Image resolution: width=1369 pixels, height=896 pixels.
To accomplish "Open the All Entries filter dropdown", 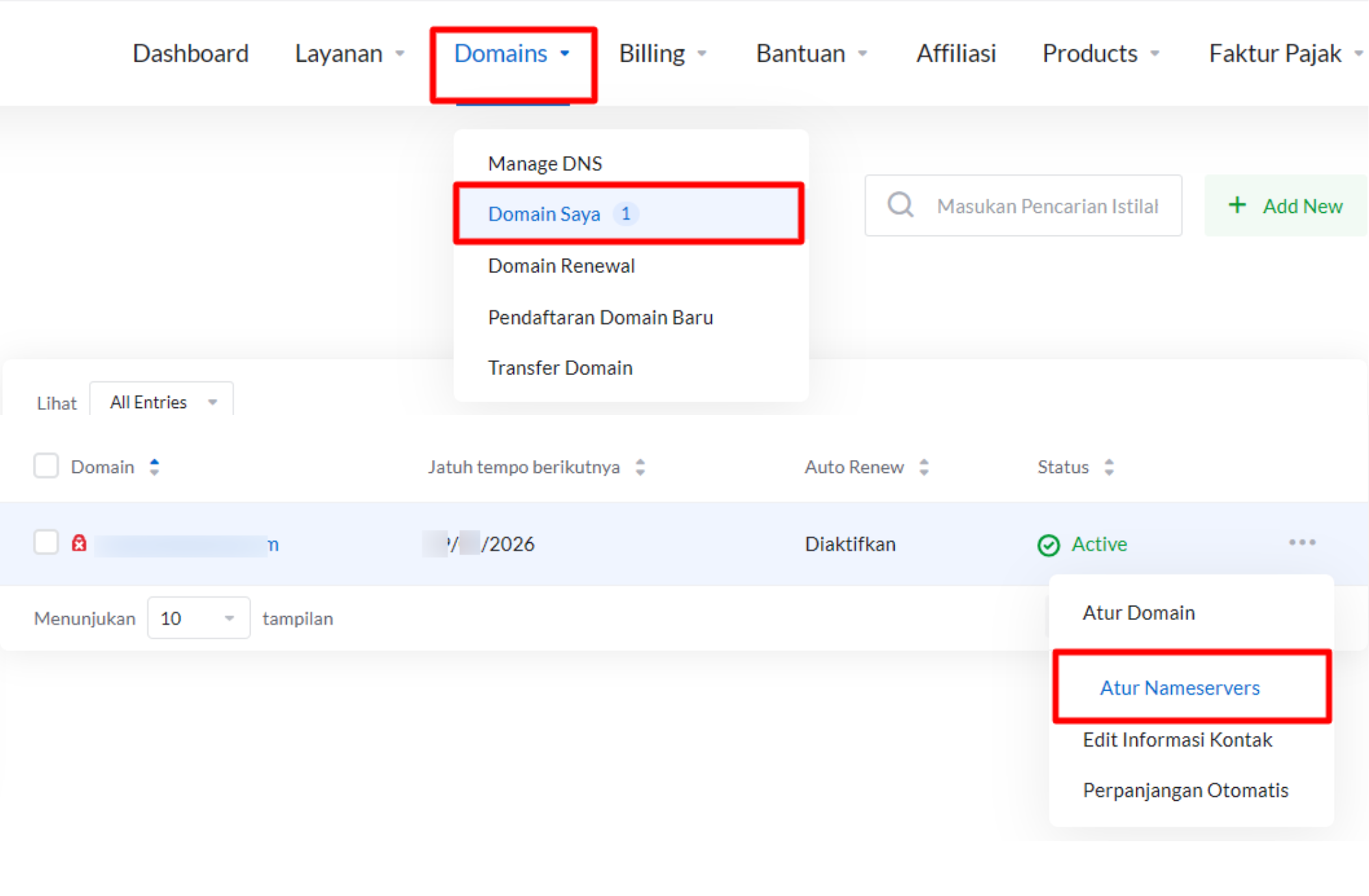I will point(162,402).
